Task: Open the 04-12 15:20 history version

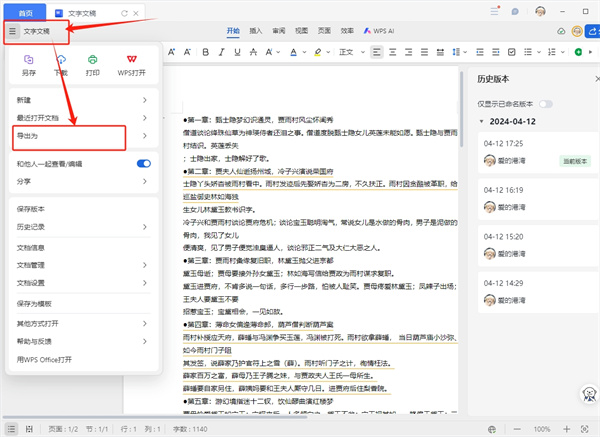Action: [538, 246]
